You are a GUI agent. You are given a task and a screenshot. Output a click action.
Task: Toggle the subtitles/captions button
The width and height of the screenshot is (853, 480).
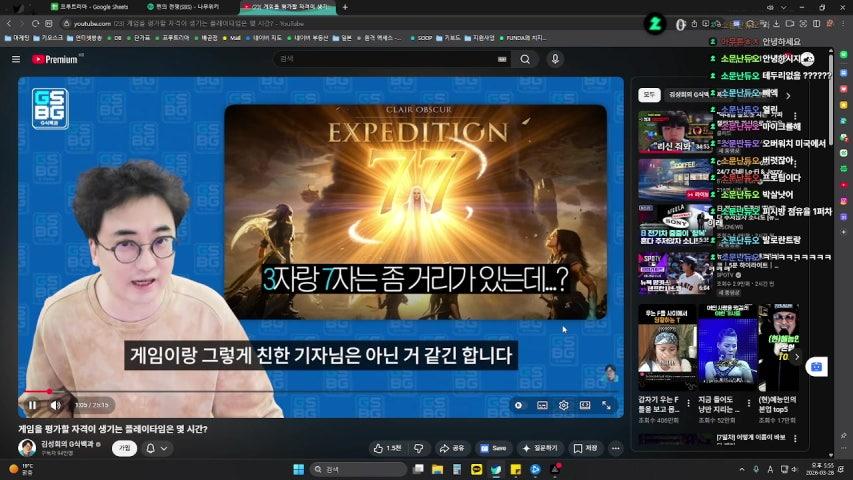(x=542, y=405)
